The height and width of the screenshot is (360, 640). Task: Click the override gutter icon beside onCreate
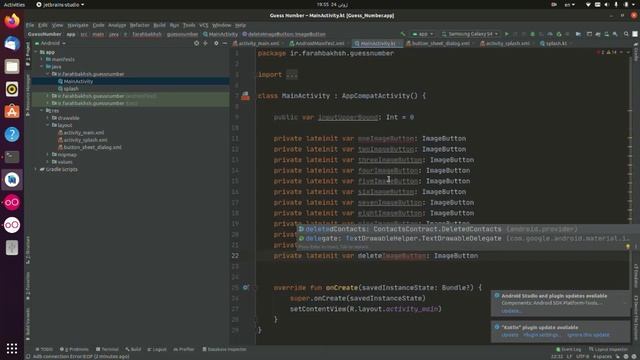[x=245, y=287]
